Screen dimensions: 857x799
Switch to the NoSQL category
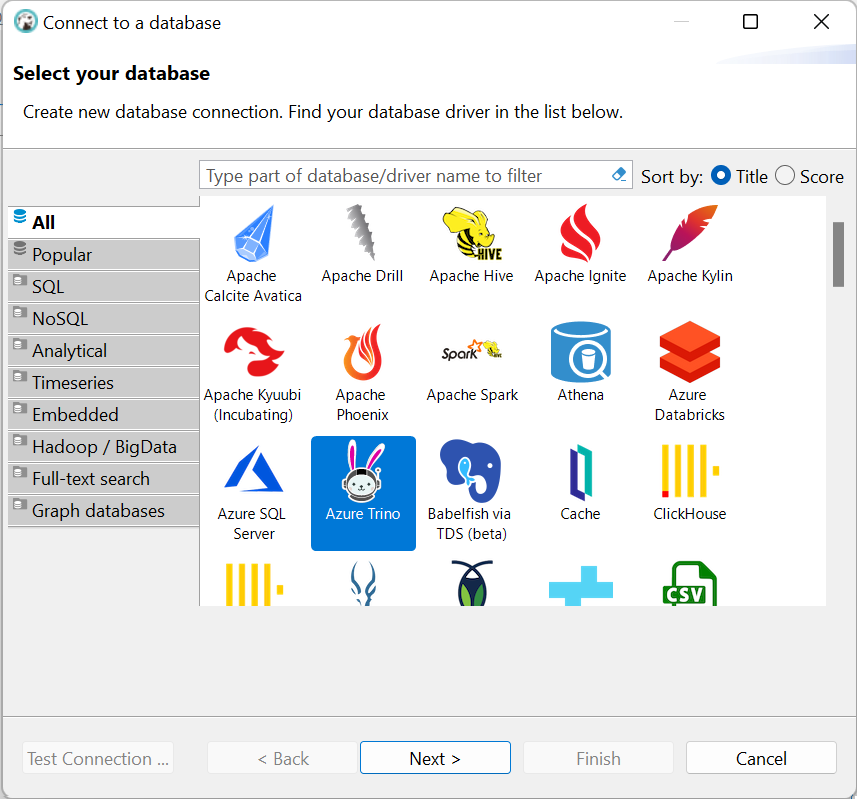tap(104, 319)
